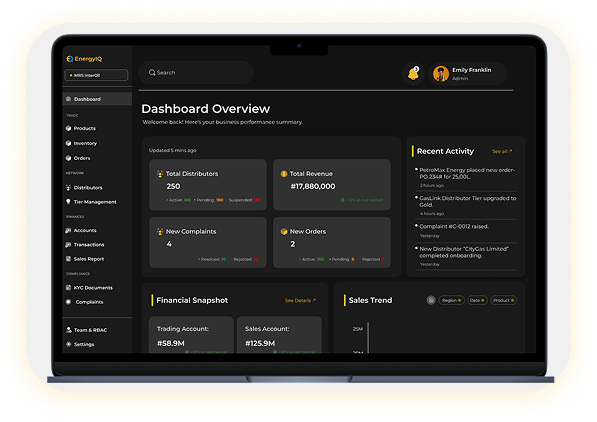Click the Dashboard home icon in sidebar
597x422 pixels.
tap(69, 99)
